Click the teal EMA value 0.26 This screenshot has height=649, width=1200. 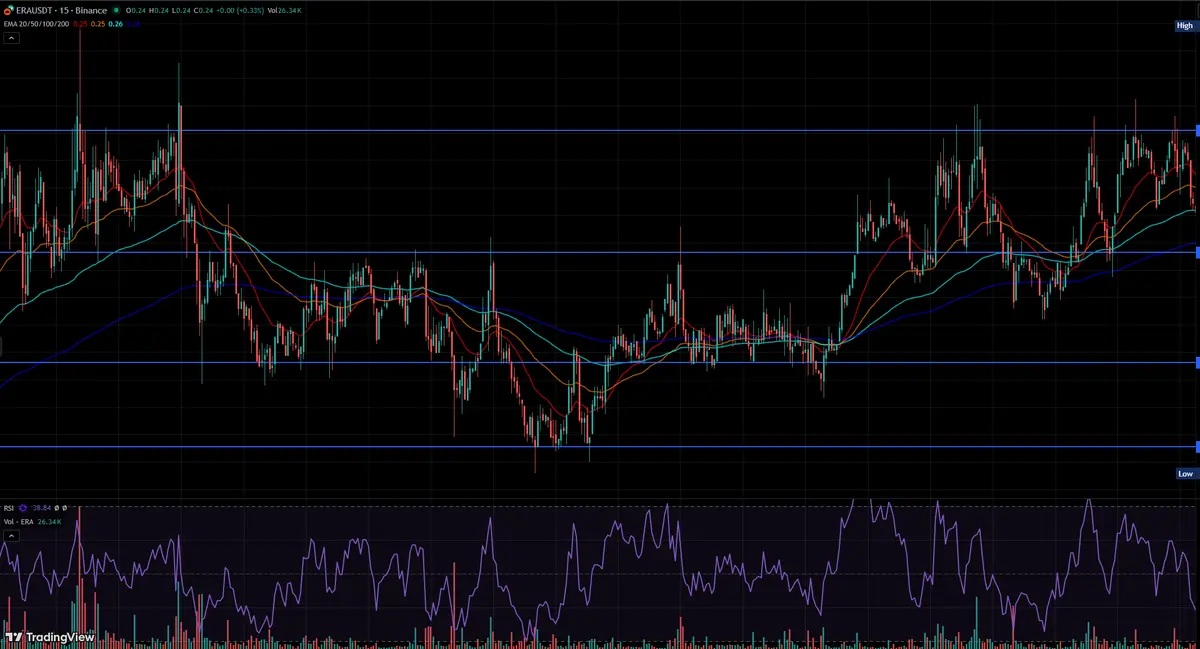pyautogui.click(x=115, y=24)
